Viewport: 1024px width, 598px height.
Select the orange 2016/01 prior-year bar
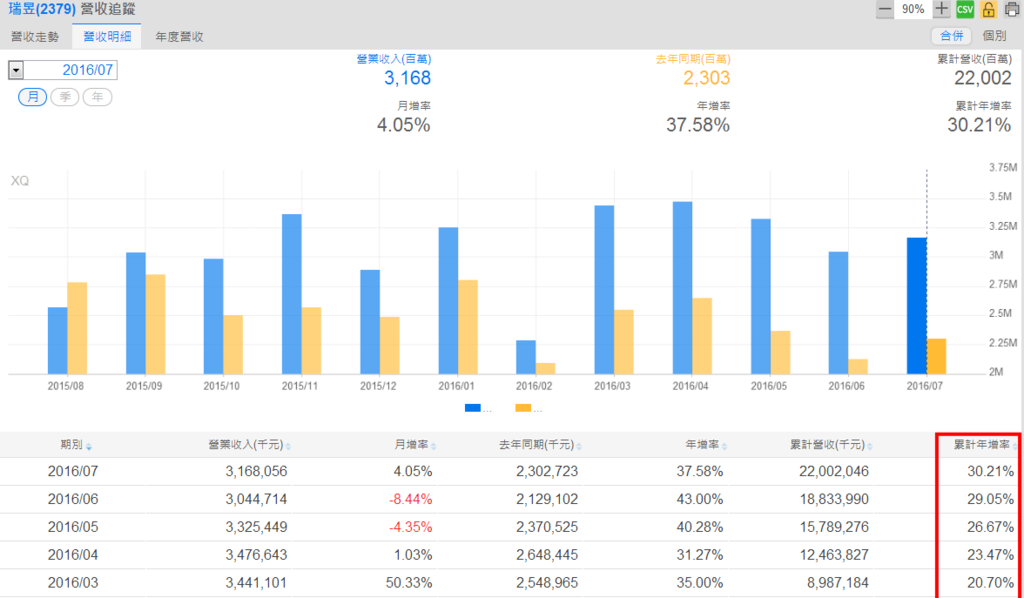click(468, 327)
